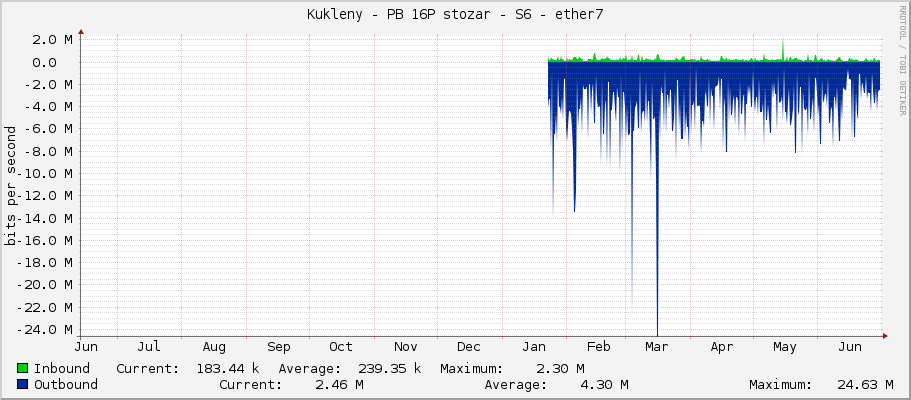Screen dimensions: 911x400
Task: Click the Inbound maximum value '2.30 M'
Action: click(560, 368)
